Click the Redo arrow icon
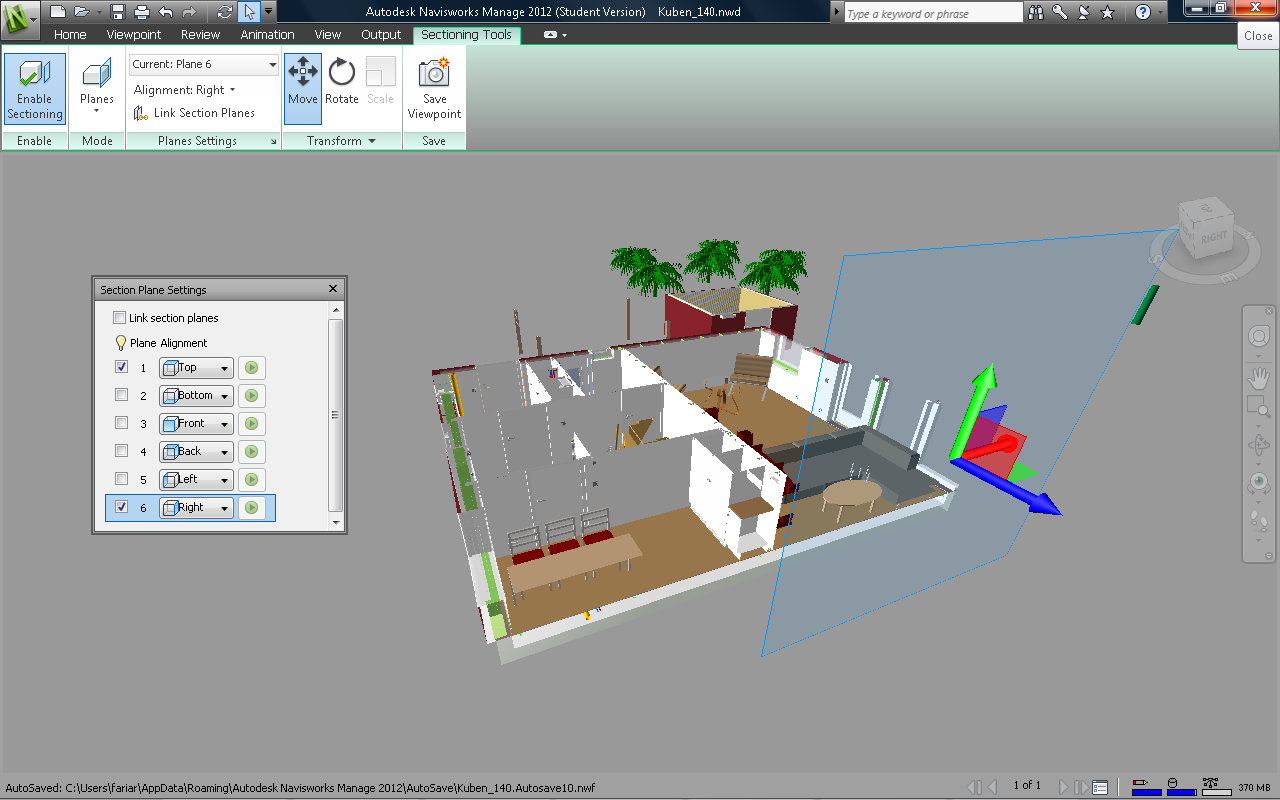Screen dimensions: 1280x800 coord(189,12)
